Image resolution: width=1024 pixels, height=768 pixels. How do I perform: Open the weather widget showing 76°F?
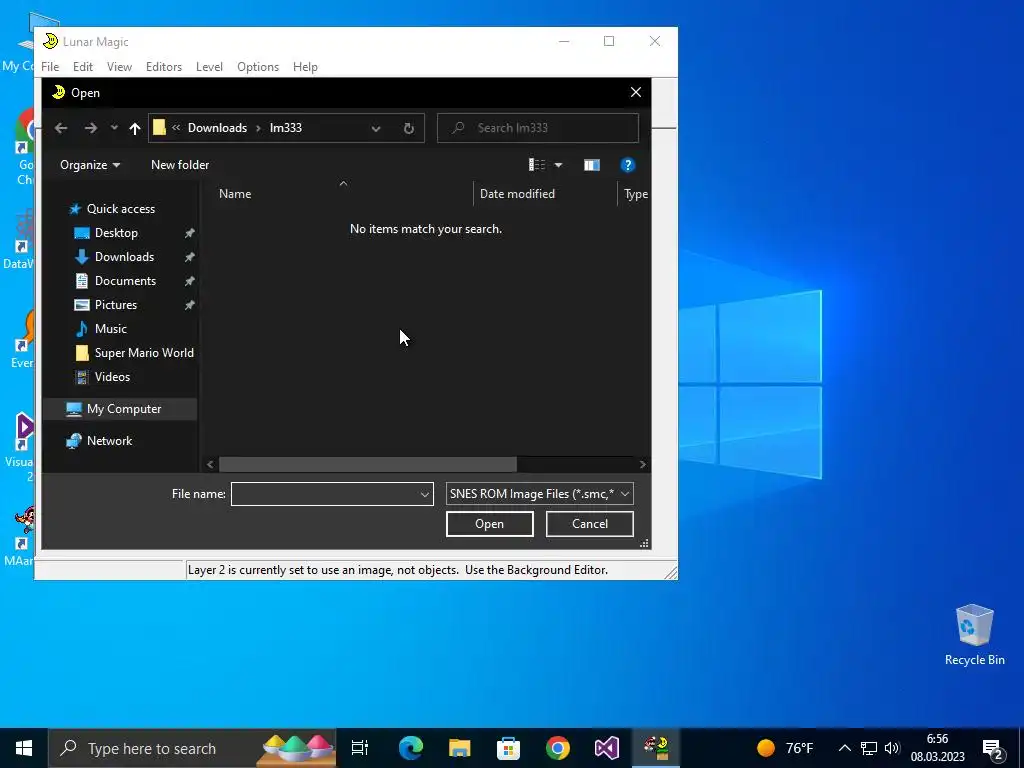click(786, 748)
